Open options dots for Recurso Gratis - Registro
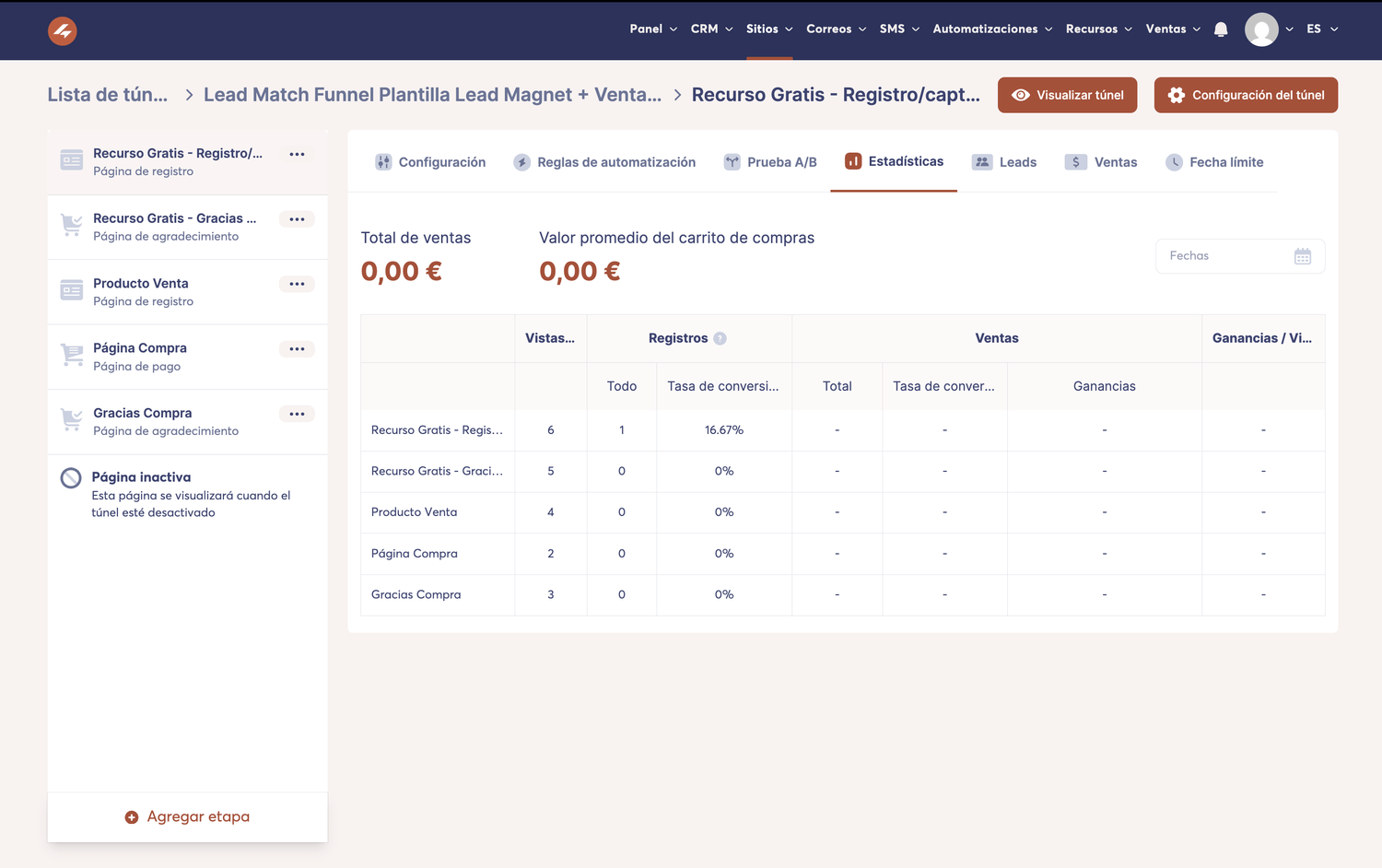This screenshot has height=868, width=1382. [297, 154]
